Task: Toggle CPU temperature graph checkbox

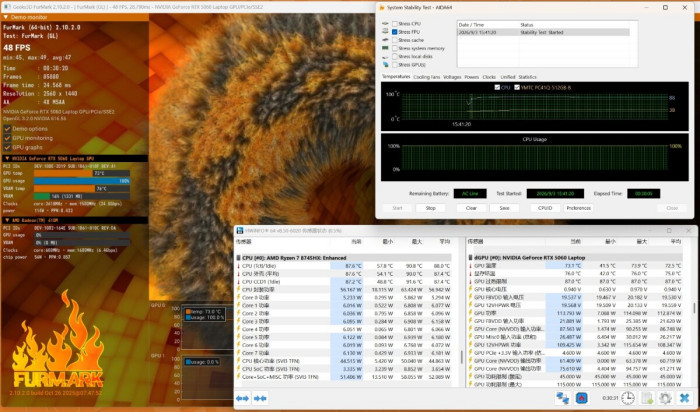Action: 497,87
